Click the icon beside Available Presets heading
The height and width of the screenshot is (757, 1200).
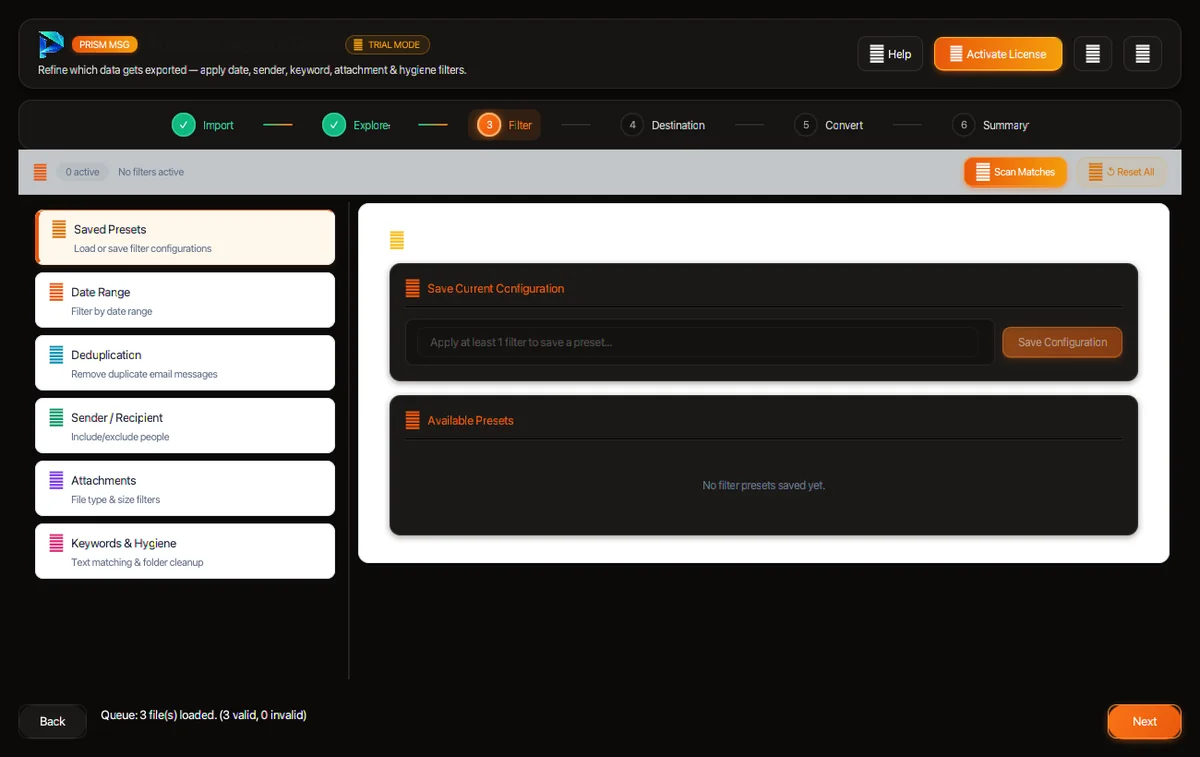tap(412, 420)
